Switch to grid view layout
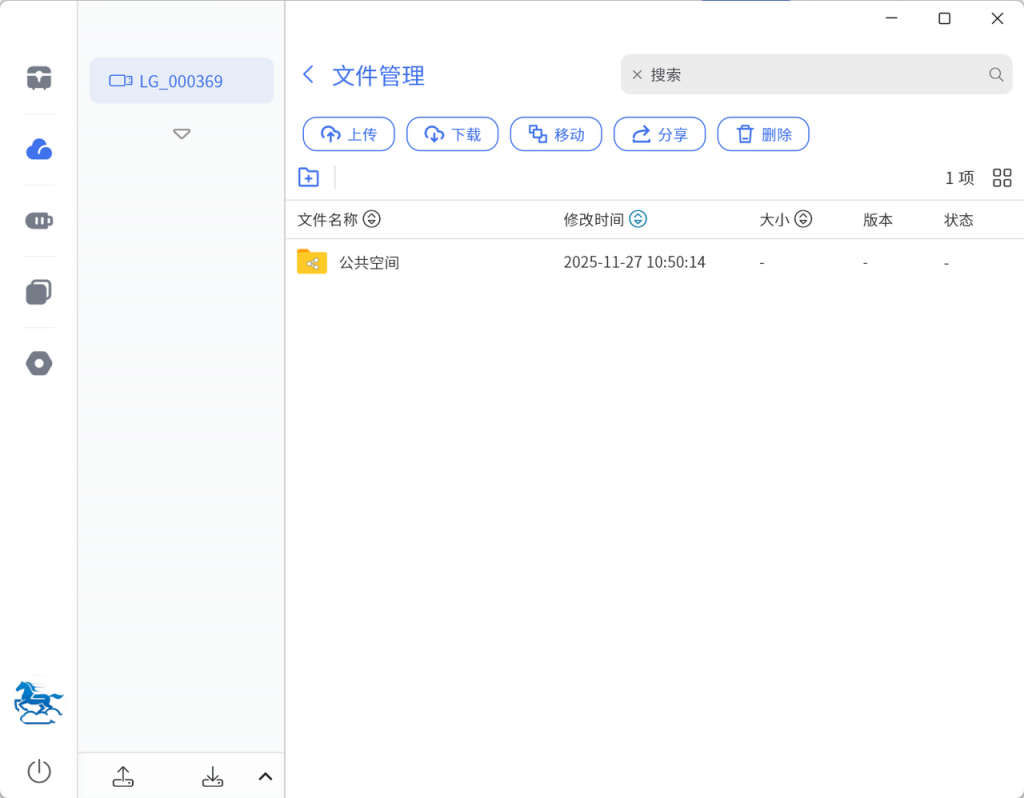Image resolution: width=1024 pixels, height=798 pixels. (x=1002, y=178)
